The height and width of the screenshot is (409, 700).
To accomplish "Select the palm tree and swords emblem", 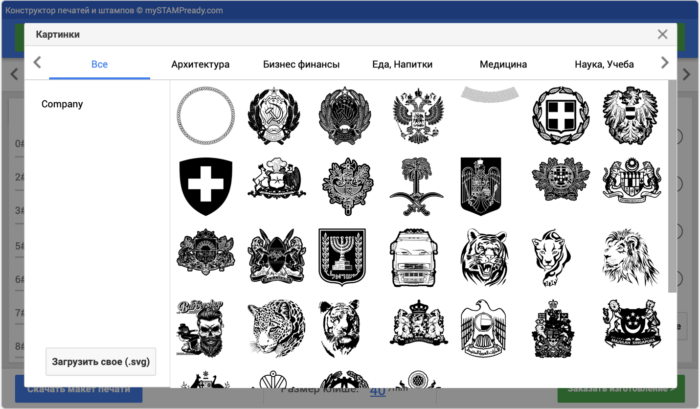I will [417, 186].
